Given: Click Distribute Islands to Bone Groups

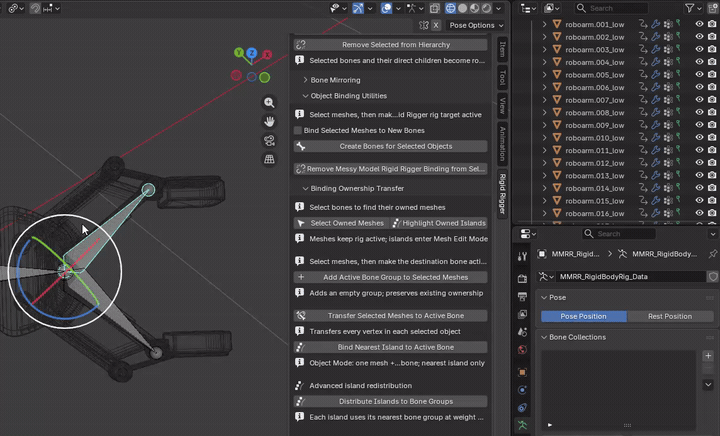Looking at the screenshot, I should click(390, 401).
